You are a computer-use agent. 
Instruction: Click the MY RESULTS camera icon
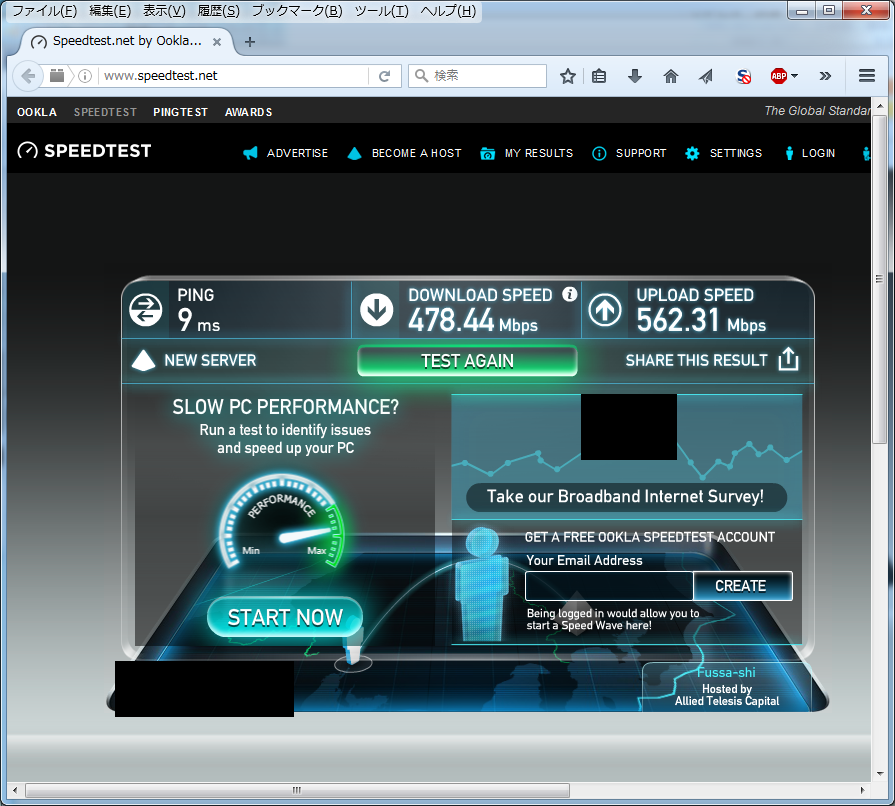point(487,153)
